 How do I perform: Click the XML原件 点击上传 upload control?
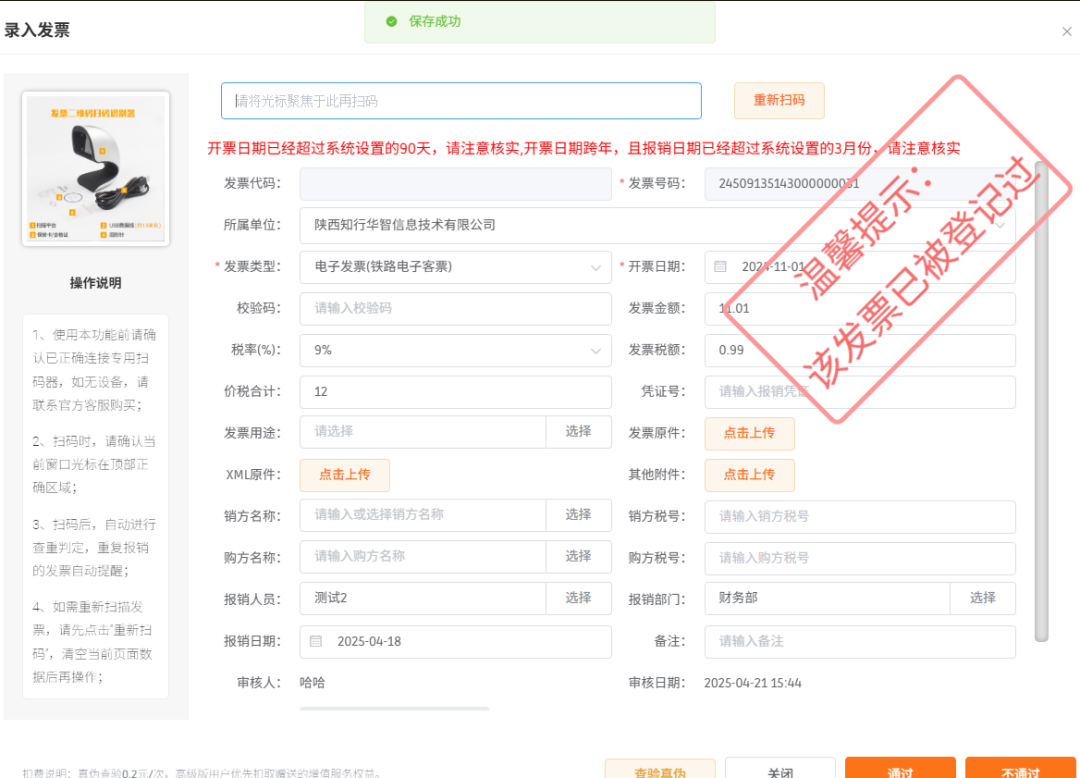pos(344,475)
